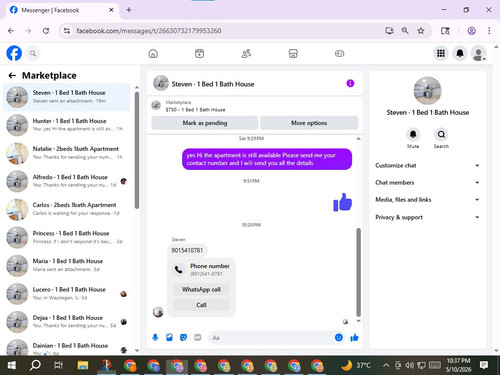Image resolution: width=500 pixels, height=375 pixels.
Task: Open Princess - 1 Bed 1 Bath House chat
Action: point(67,237)
